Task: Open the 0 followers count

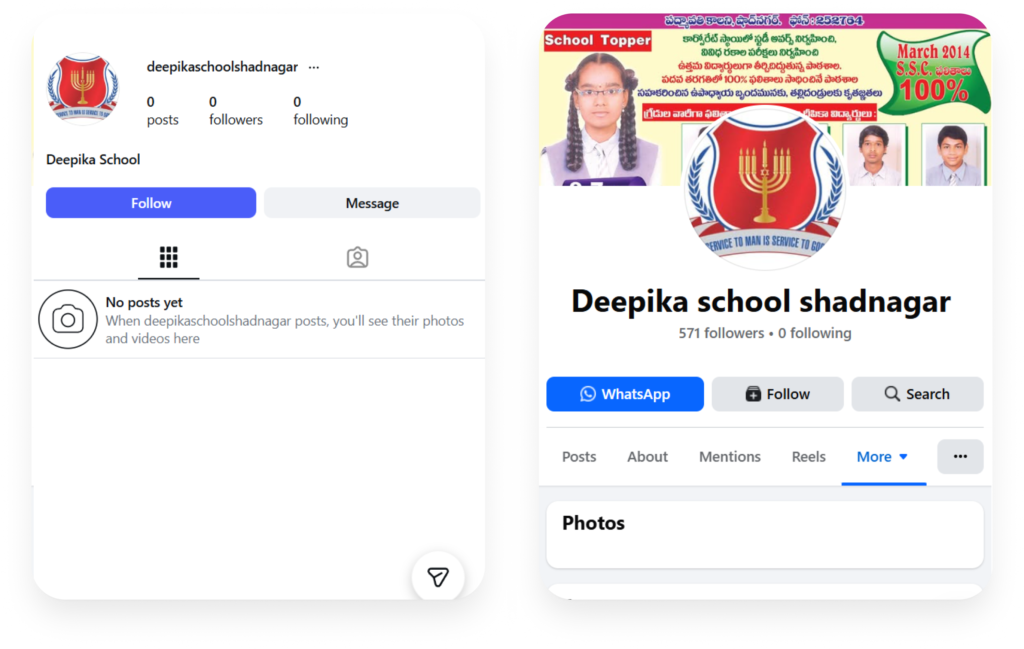Action: [236, 110]
